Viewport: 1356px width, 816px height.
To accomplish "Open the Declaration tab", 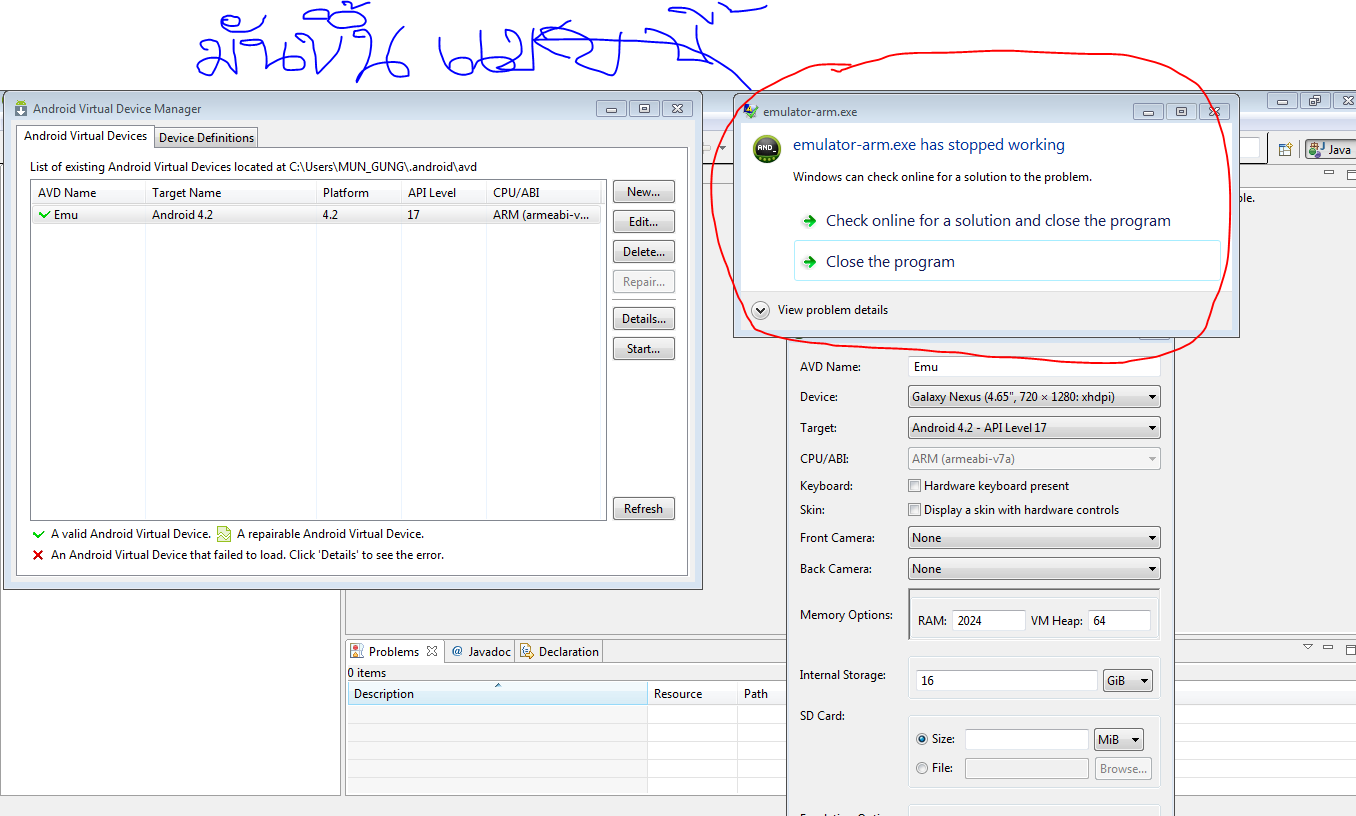I will pos(560,652).
